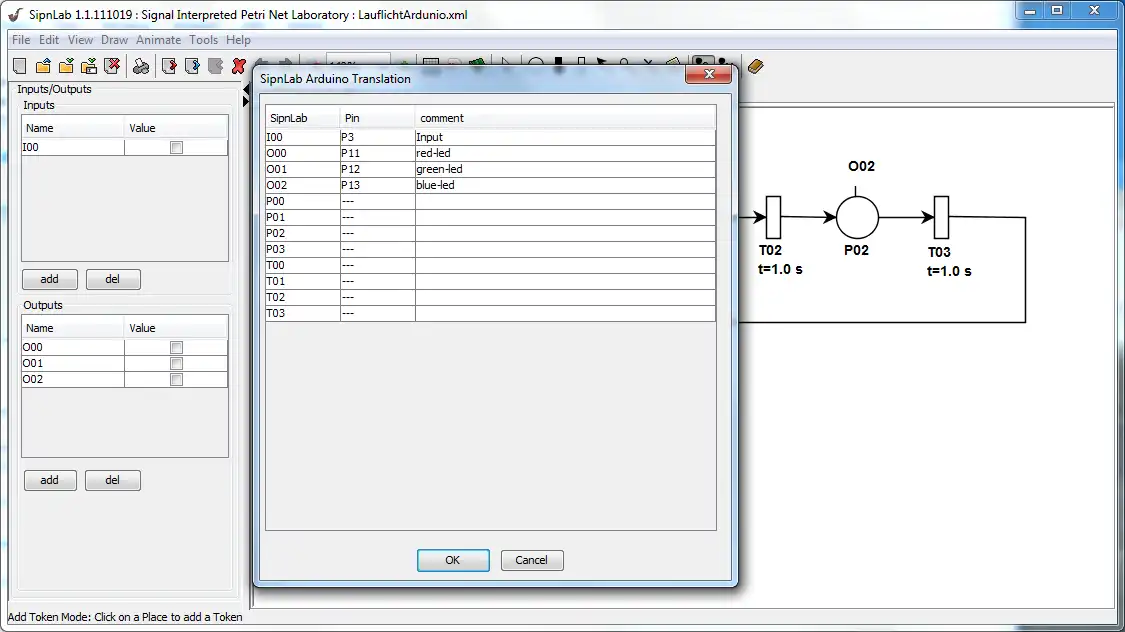Viewport: 1125px width, 632px height.
Task: Select the O00 row in Outputs list
Action: pos(125,347)
